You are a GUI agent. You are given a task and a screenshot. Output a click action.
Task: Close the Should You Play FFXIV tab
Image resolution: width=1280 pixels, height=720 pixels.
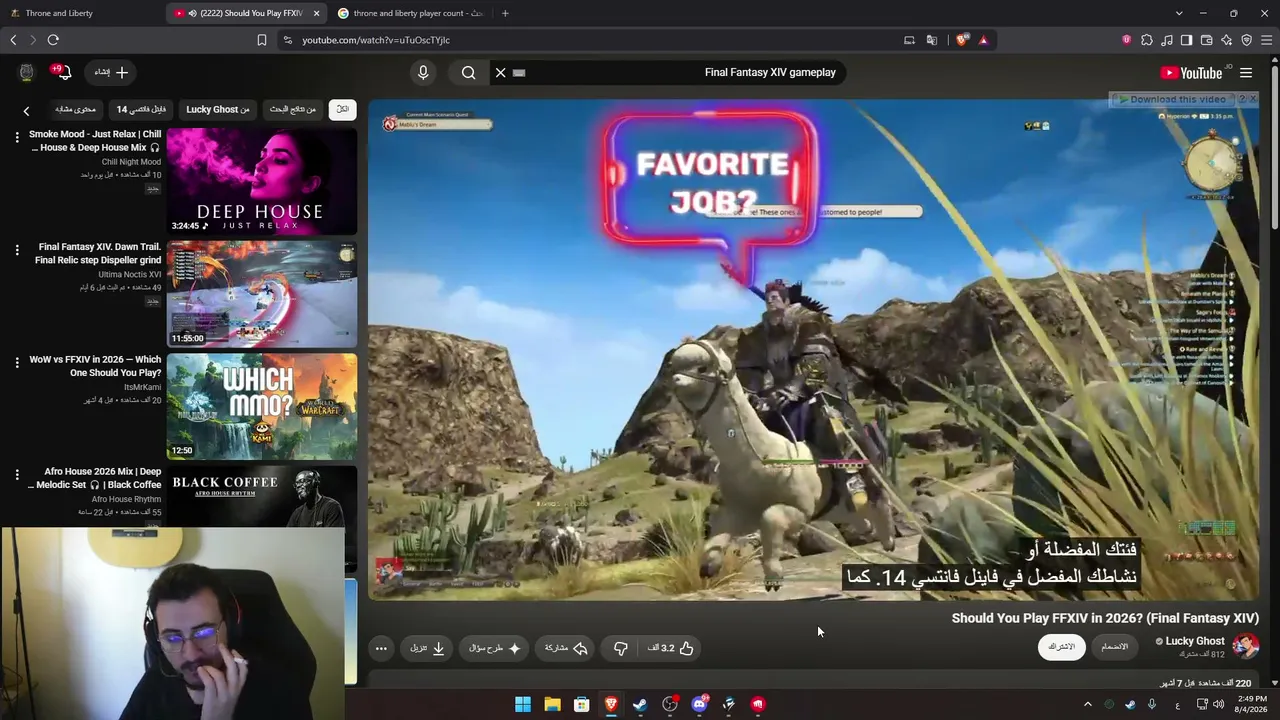tap(317, 13)
